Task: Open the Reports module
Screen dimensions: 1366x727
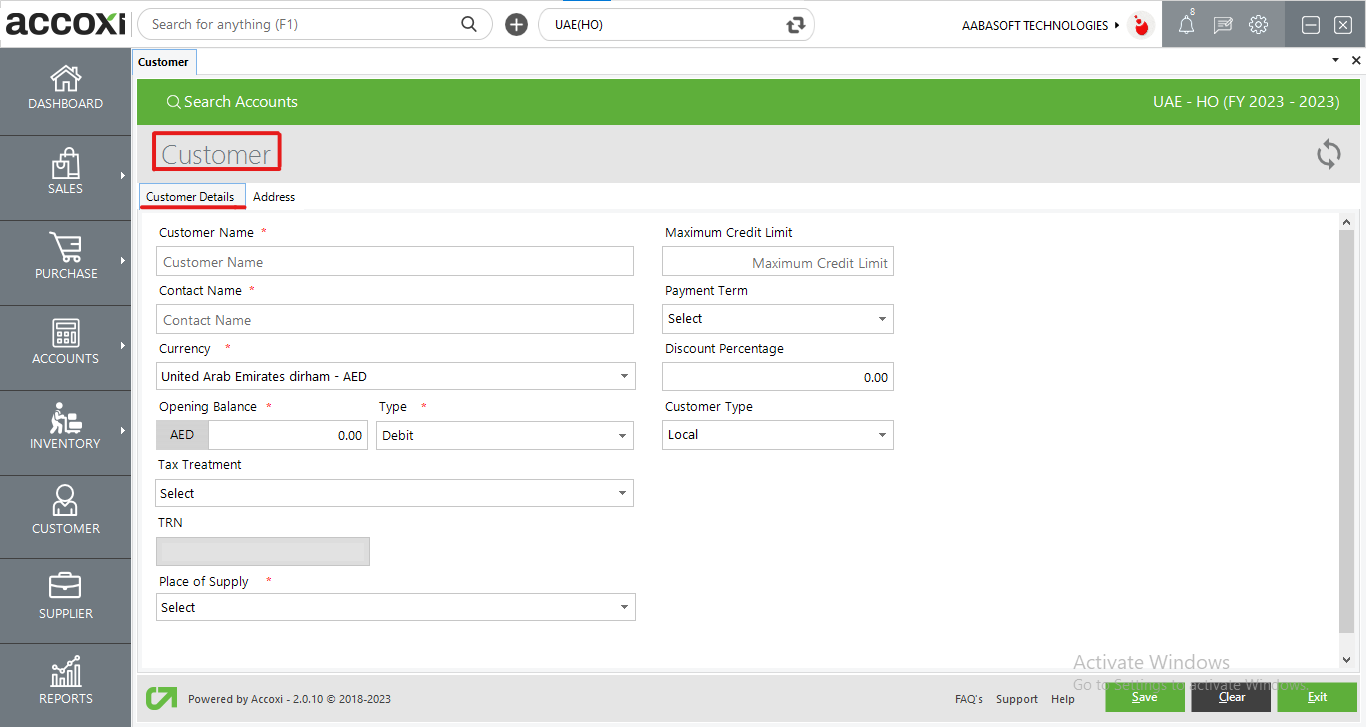Action: point(65,685)
